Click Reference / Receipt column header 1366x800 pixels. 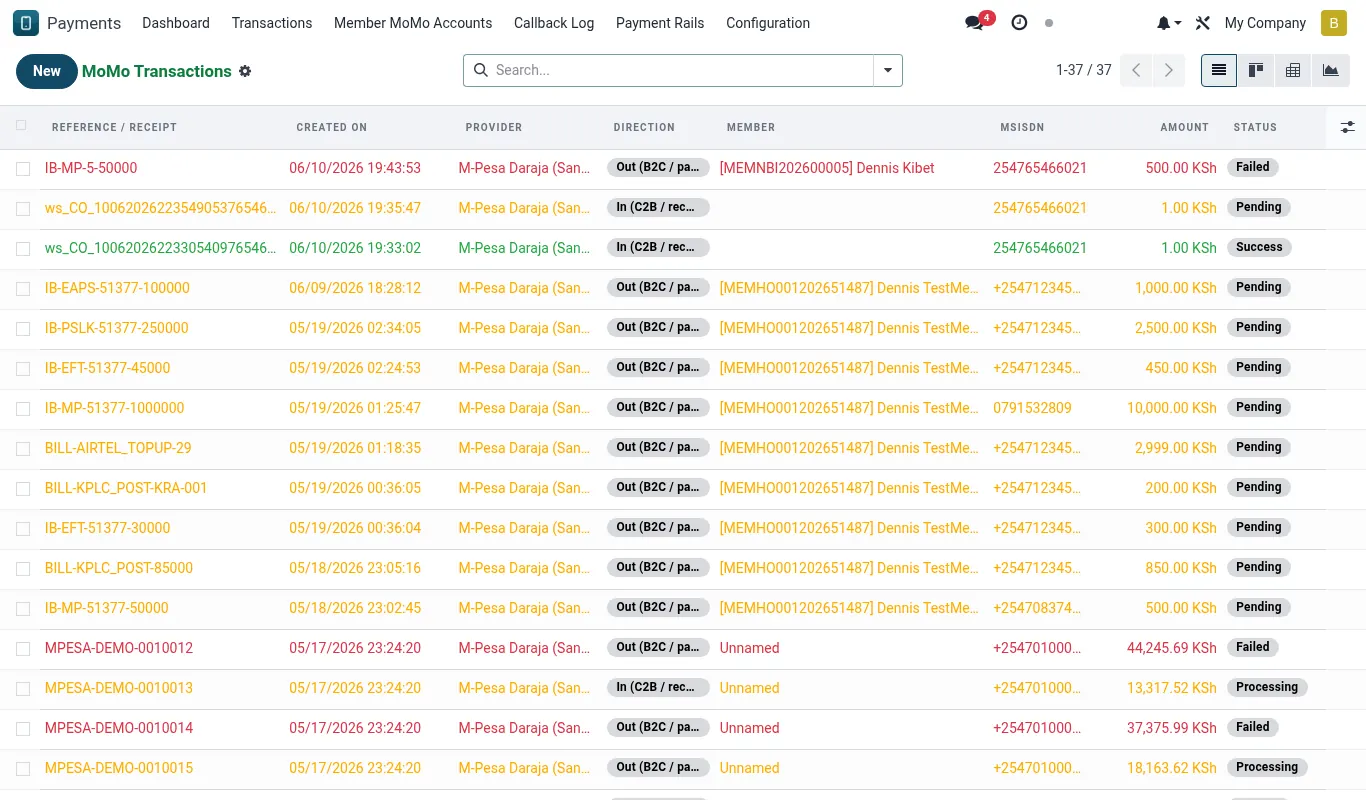click(114, 127)
